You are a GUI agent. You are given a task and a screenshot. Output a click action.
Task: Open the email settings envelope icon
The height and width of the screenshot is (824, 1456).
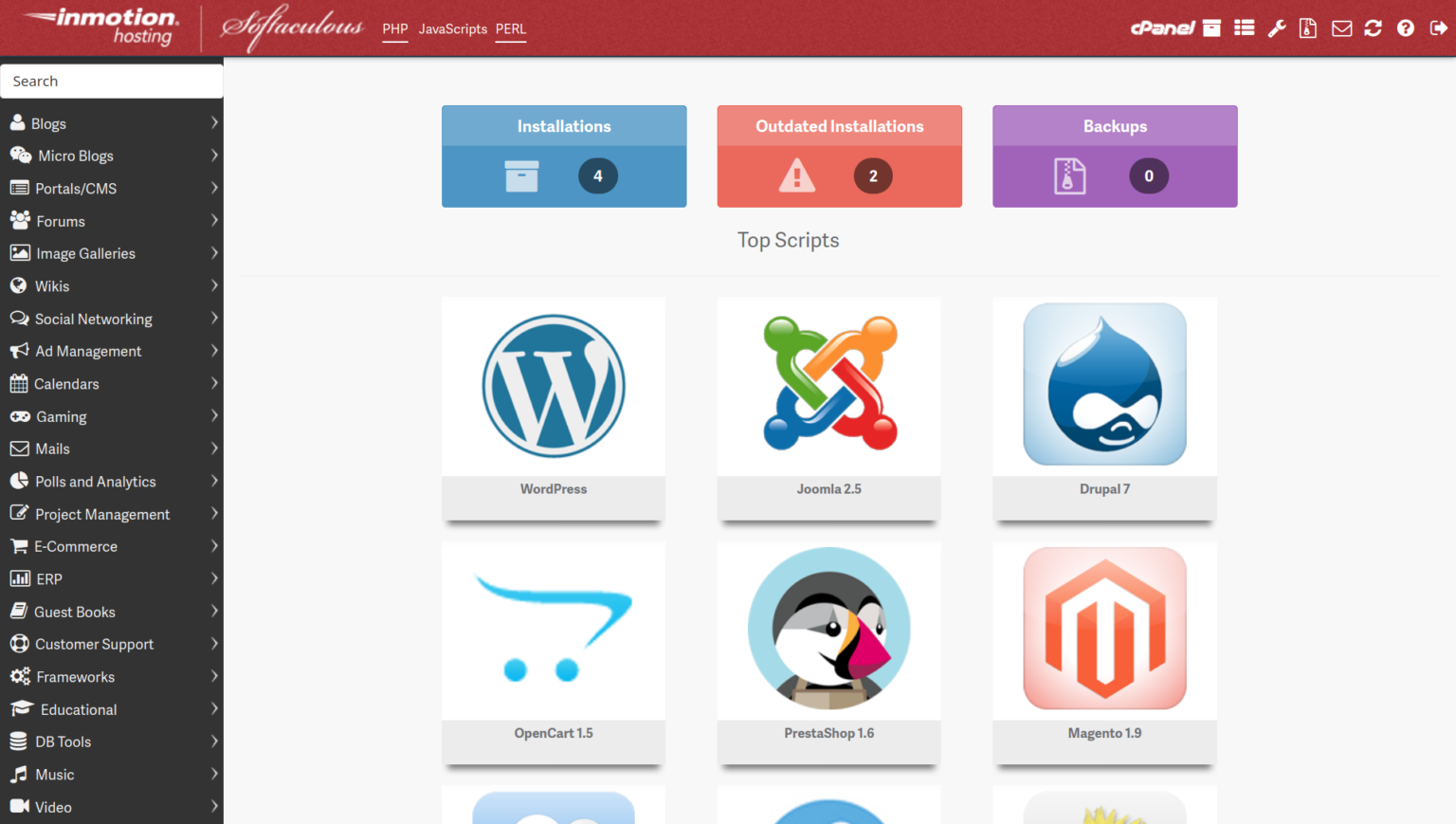point(1341,27)
